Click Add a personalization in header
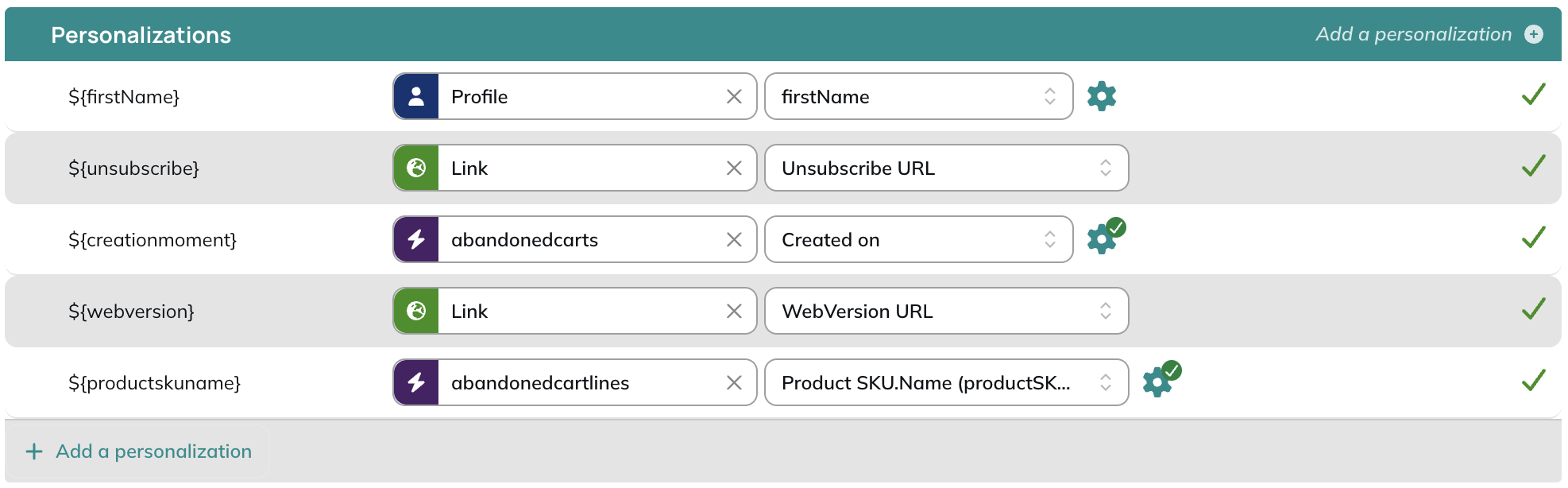Viewport: 1568px width, 488px height. pyautogui.click(x=1413, y=34)
